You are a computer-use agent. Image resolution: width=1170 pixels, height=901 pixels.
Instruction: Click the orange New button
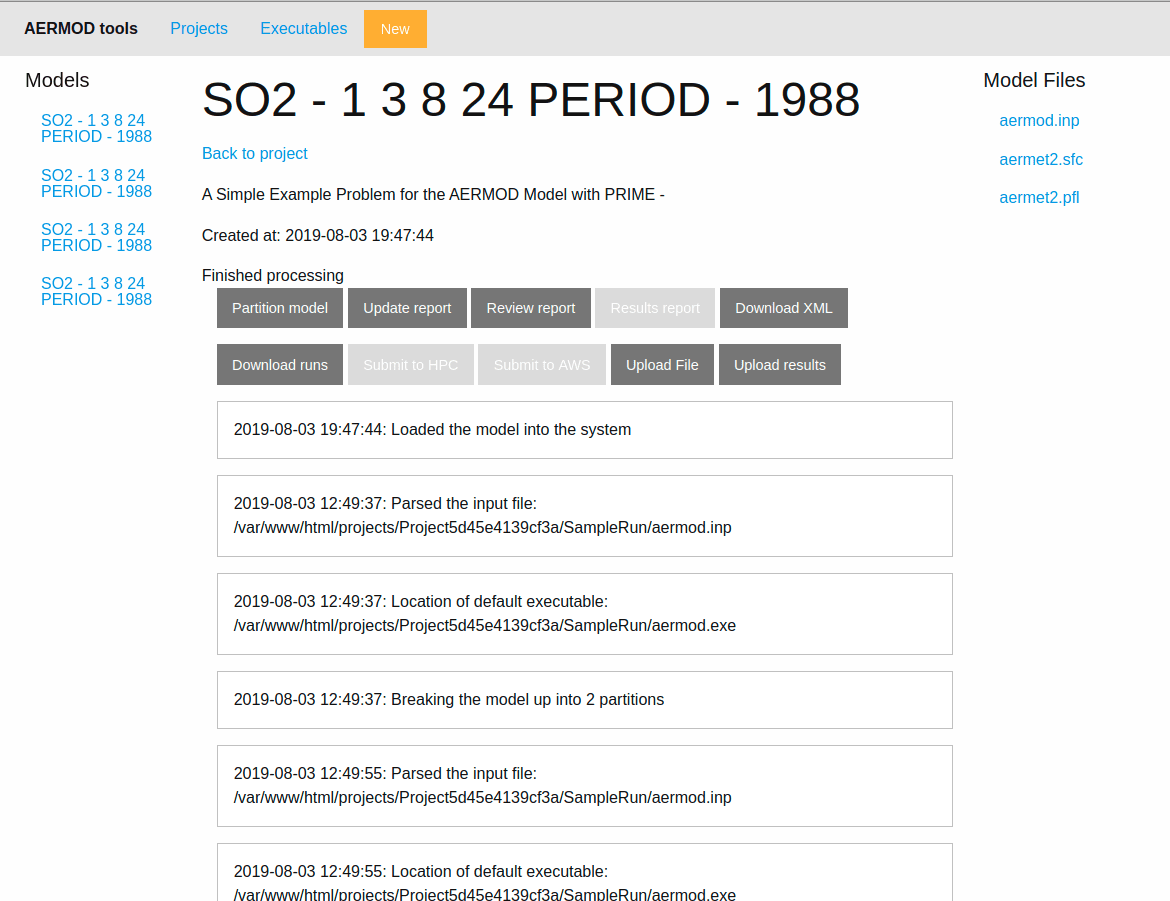(x=395, y=29)
